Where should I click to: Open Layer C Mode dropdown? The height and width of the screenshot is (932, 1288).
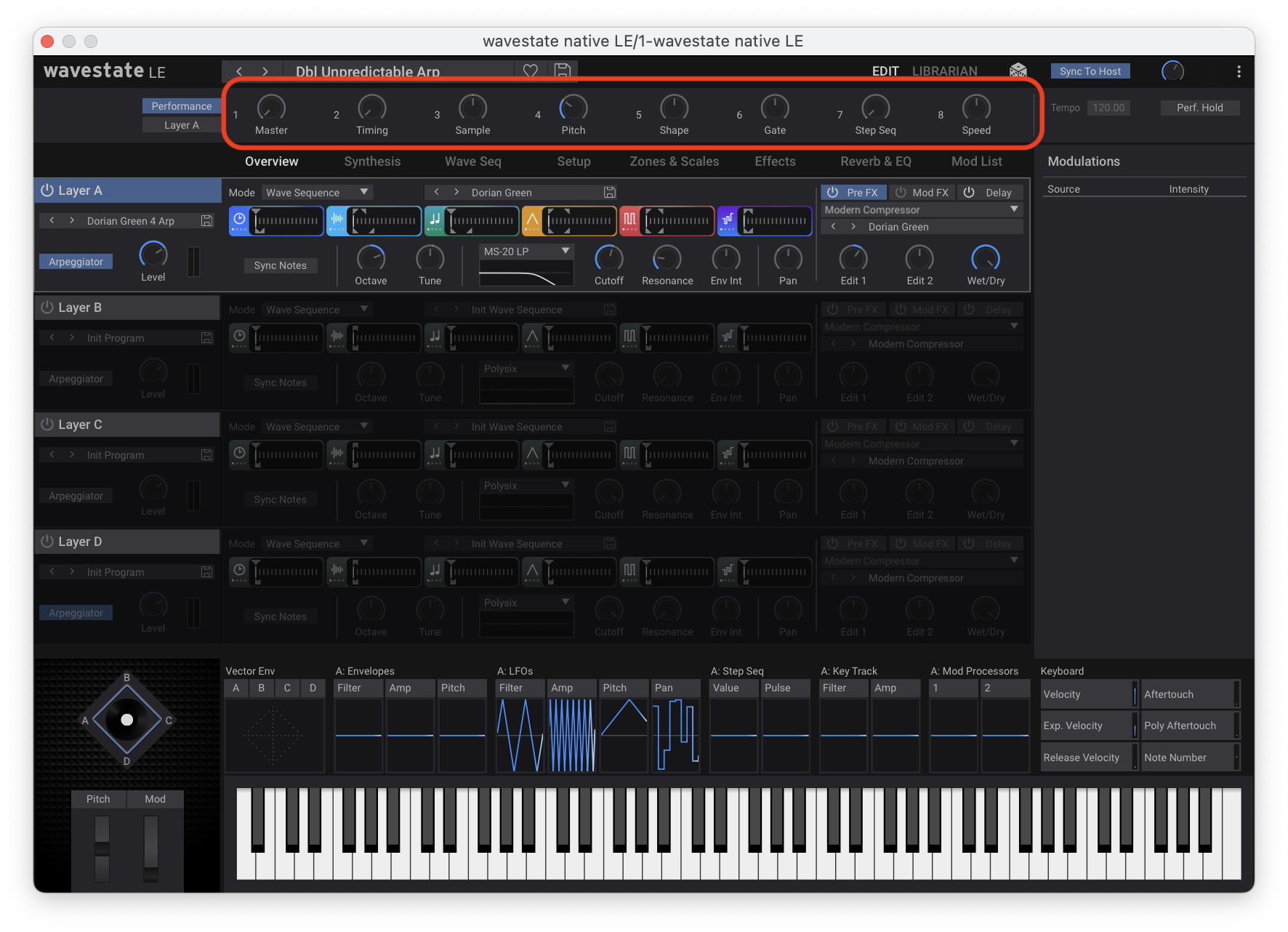coord(317,427)
